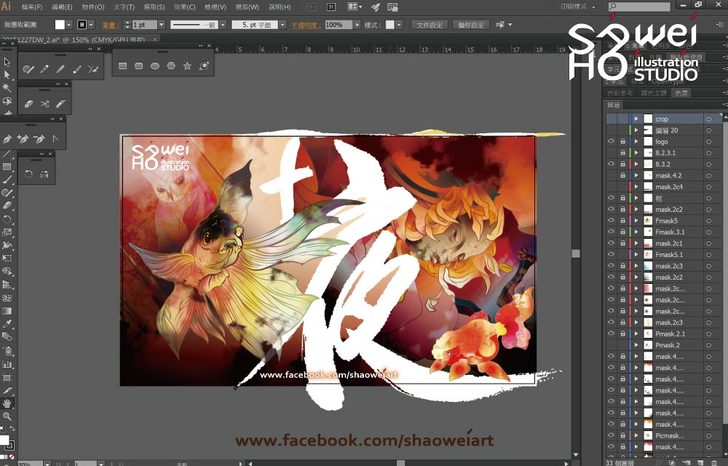Toggle visibility of Fmask5 layer
Screen dimensions: 728x466
(x=611, y=220)
